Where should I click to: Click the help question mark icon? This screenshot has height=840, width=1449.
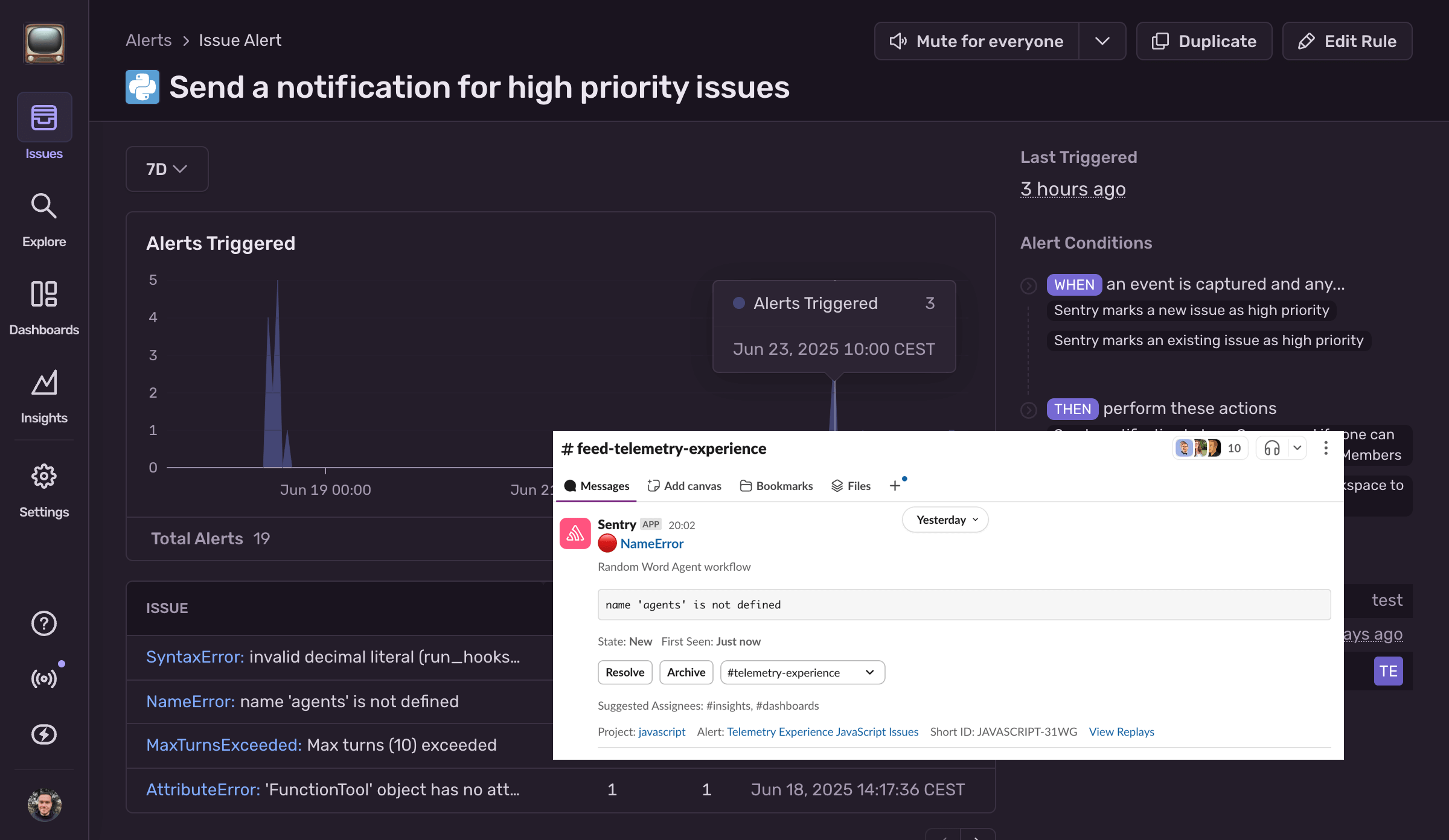pos(44,623)
